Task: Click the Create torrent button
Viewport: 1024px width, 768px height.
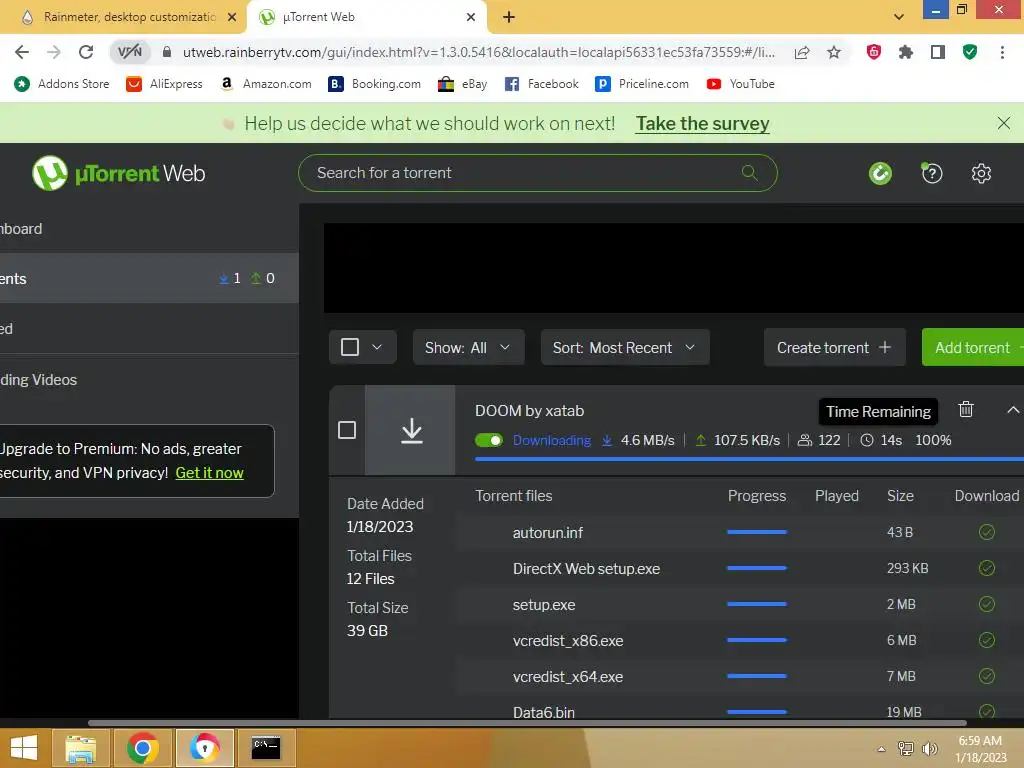Action: (x=834, y=347)
